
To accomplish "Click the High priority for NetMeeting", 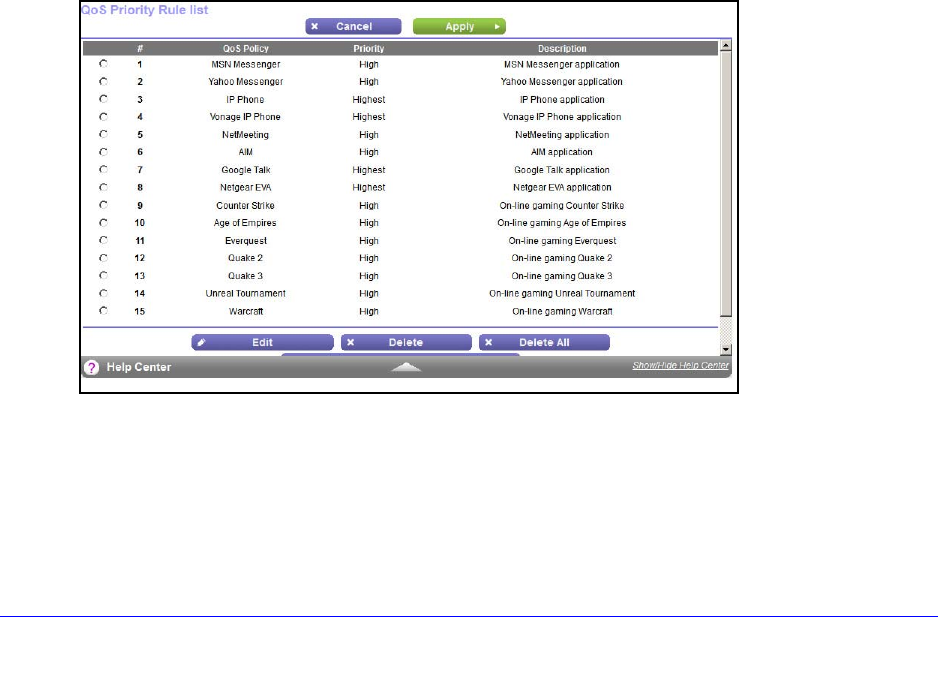I will point(369,135).
